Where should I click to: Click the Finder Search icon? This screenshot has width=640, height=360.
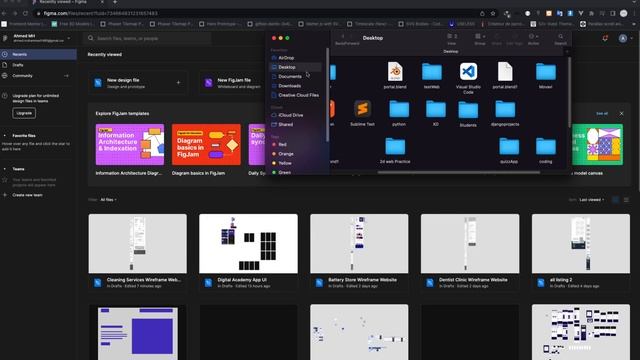point(560,37)
